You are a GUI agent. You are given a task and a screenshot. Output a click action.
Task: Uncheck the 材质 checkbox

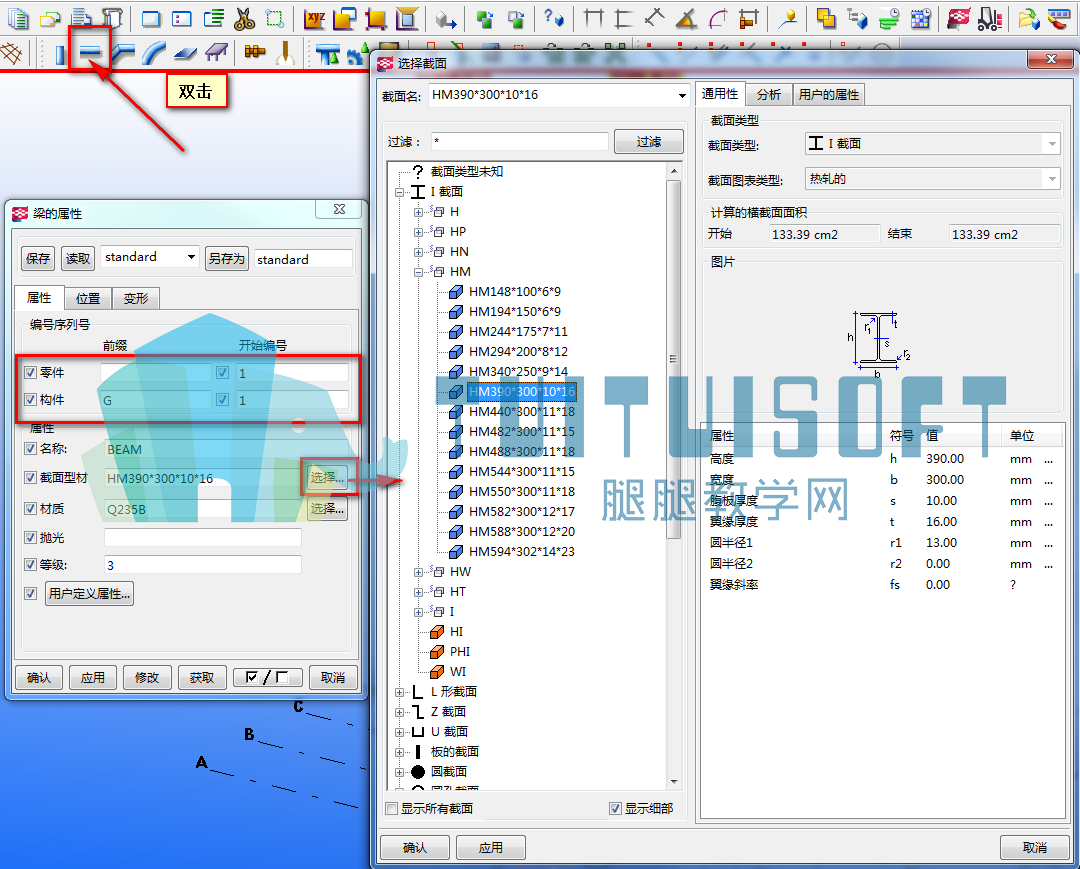pos(30,508)
